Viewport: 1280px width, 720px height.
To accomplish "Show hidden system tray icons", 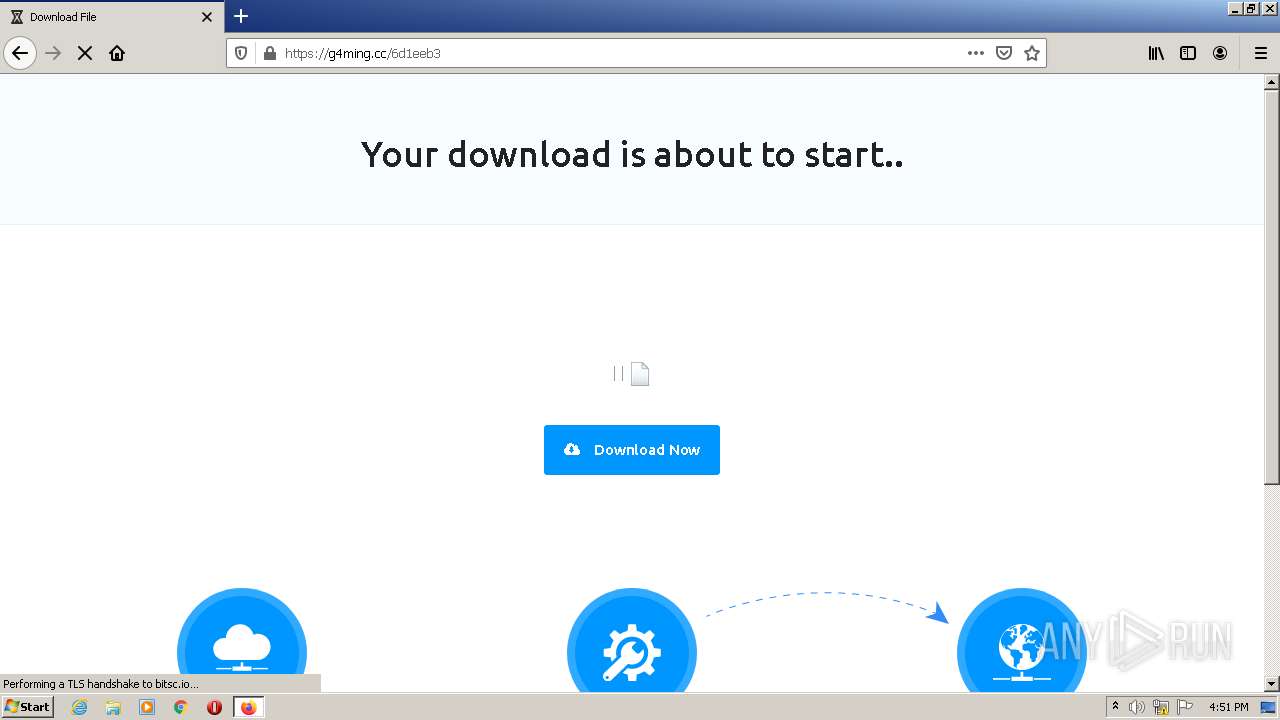I will pos(1115,707).
